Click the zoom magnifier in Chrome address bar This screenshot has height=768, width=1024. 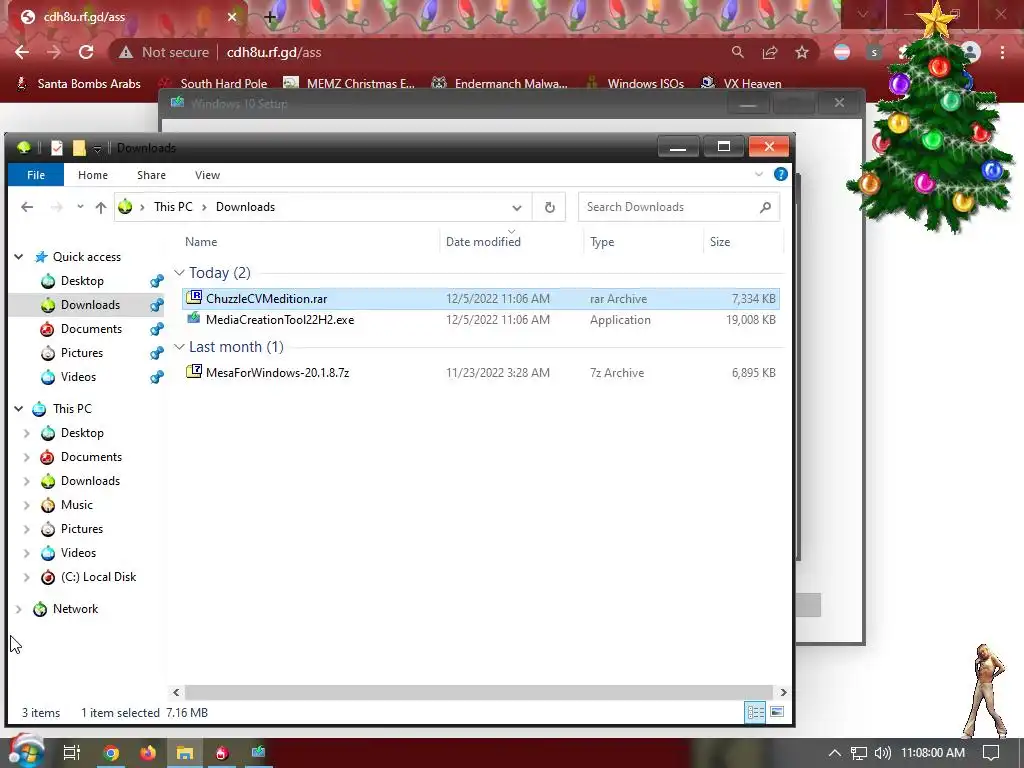(x=738, y=52)
